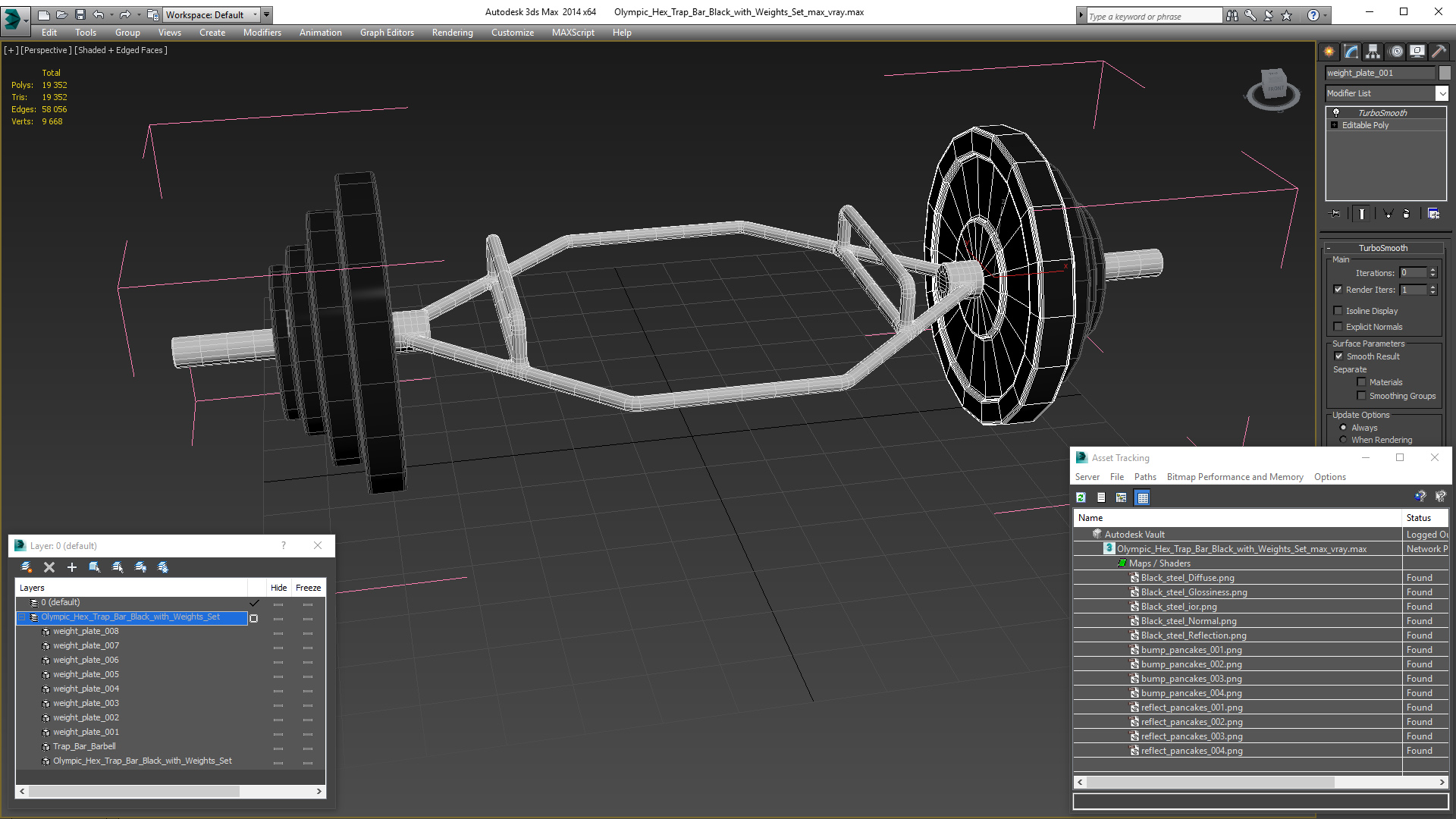Open the Rendering menu
The width and height of the screenshot is (1456, 819).
pyautogui.click(x=452, y=33)
